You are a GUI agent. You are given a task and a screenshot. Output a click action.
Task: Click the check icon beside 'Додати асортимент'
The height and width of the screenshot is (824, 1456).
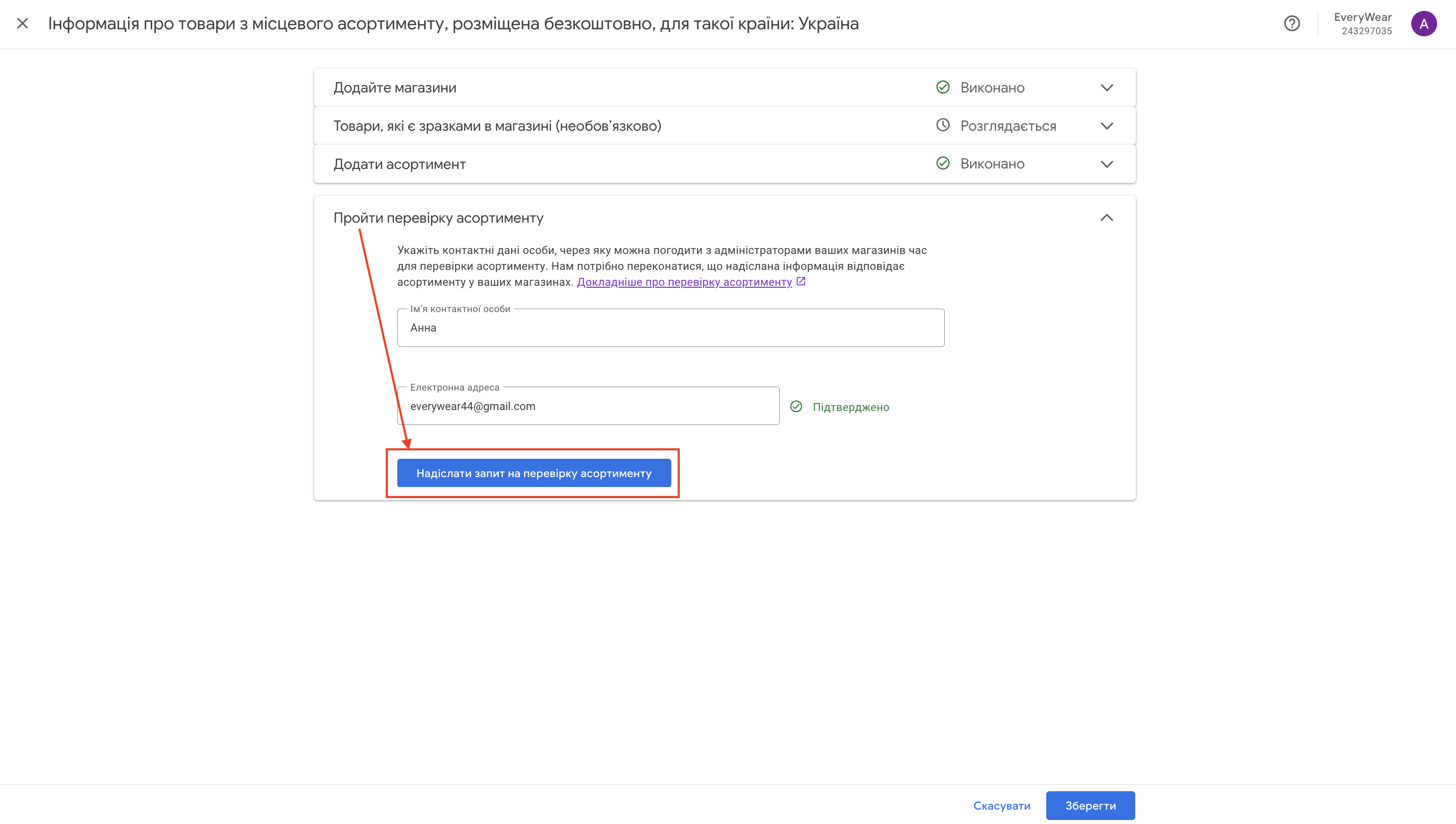[942, 164]
